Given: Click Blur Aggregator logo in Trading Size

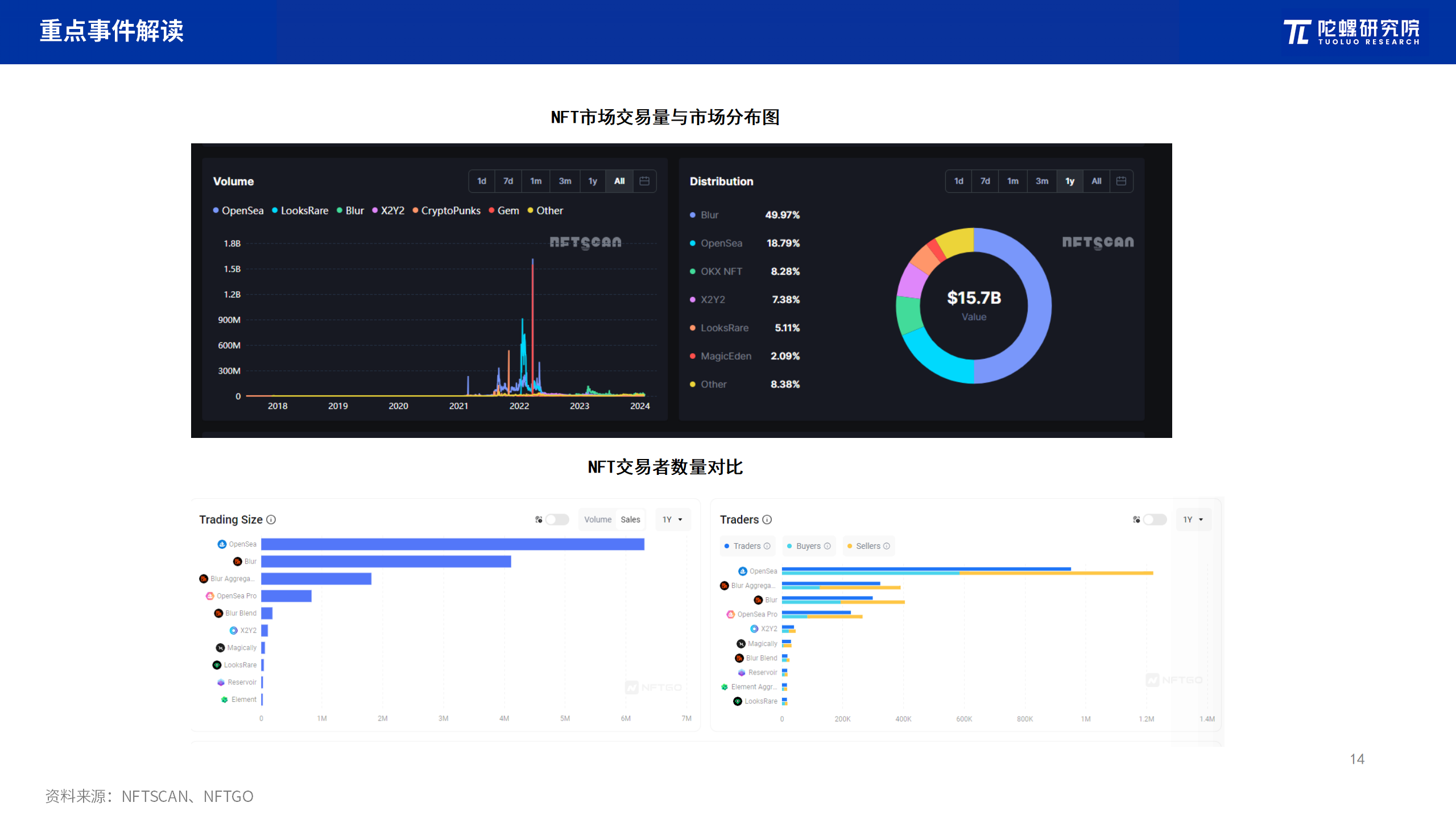Looking at the screenshot, I should tap(204, 578).
